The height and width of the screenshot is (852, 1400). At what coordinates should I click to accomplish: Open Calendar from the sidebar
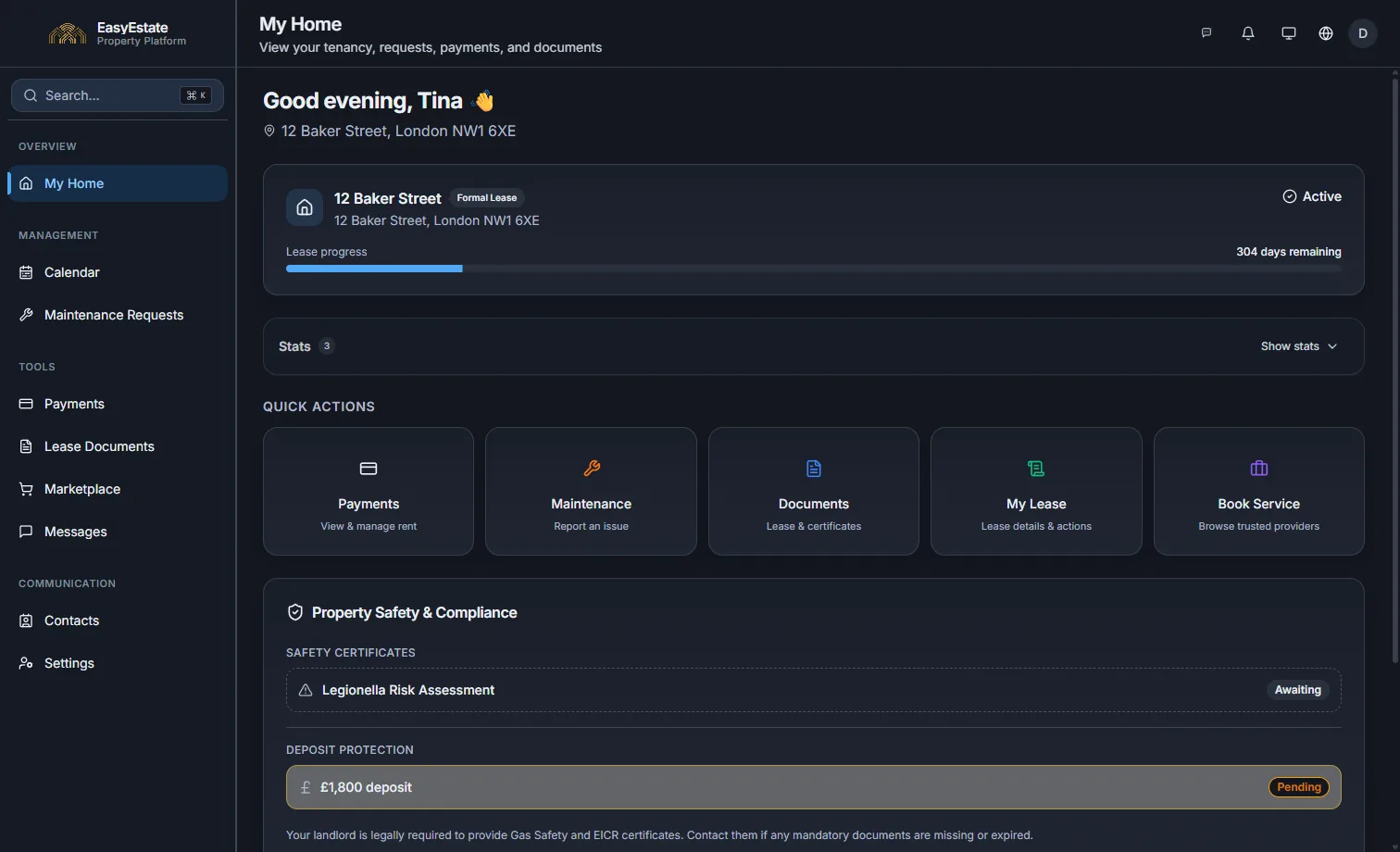(x=118, y=272)
